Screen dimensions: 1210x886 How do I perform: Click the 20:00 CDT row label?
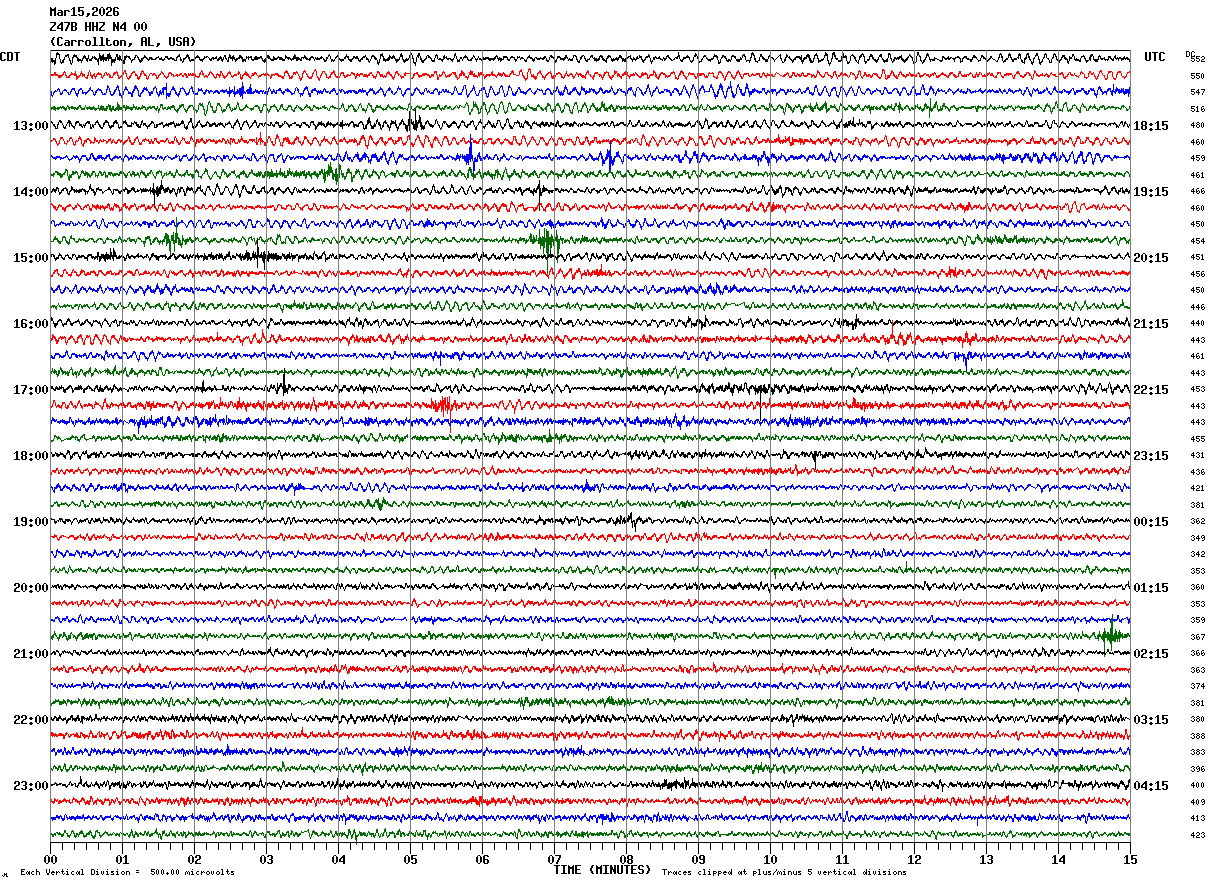click(30, 588)
